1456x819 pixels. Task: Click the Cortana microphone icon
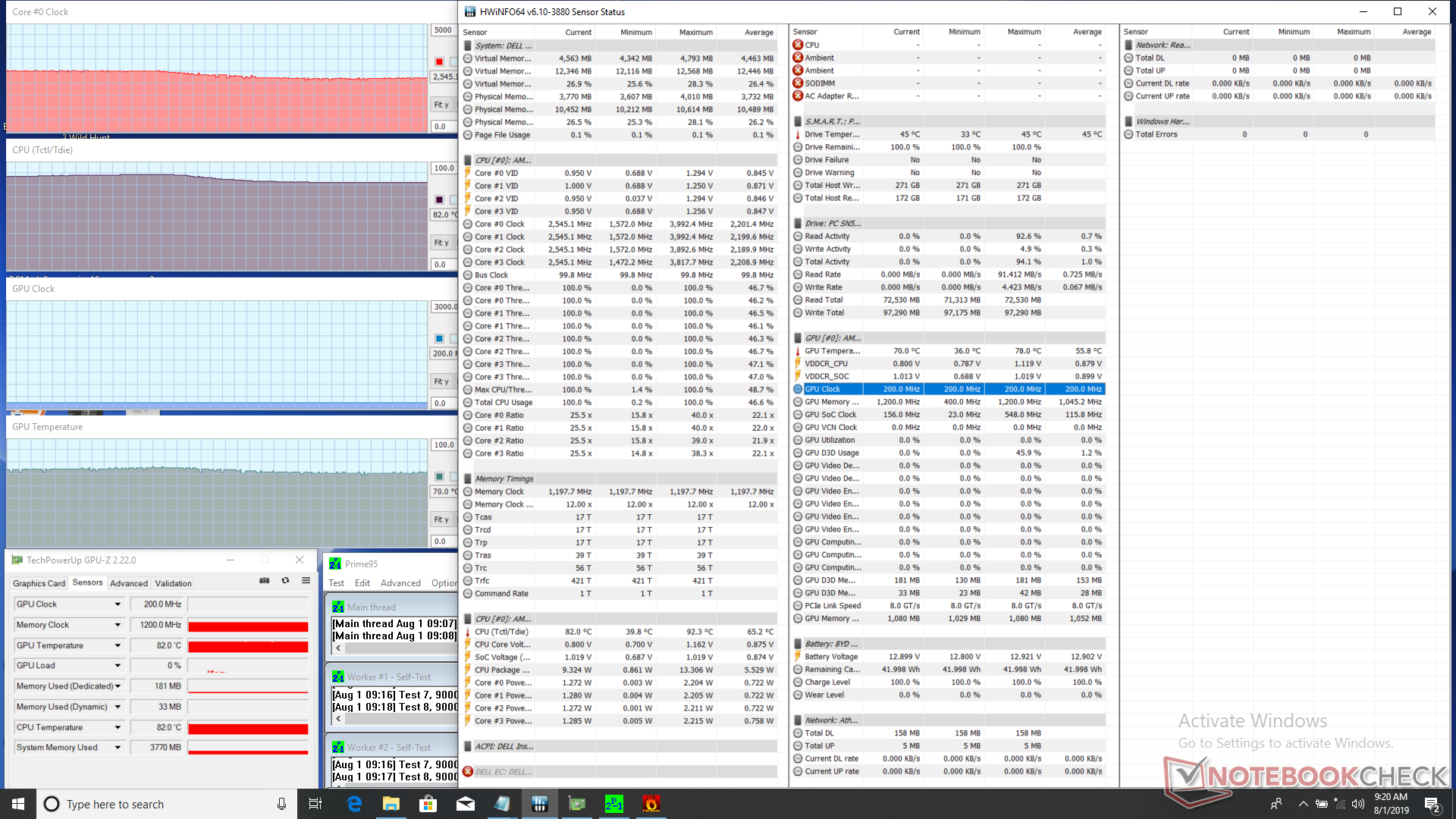(281, 804)
